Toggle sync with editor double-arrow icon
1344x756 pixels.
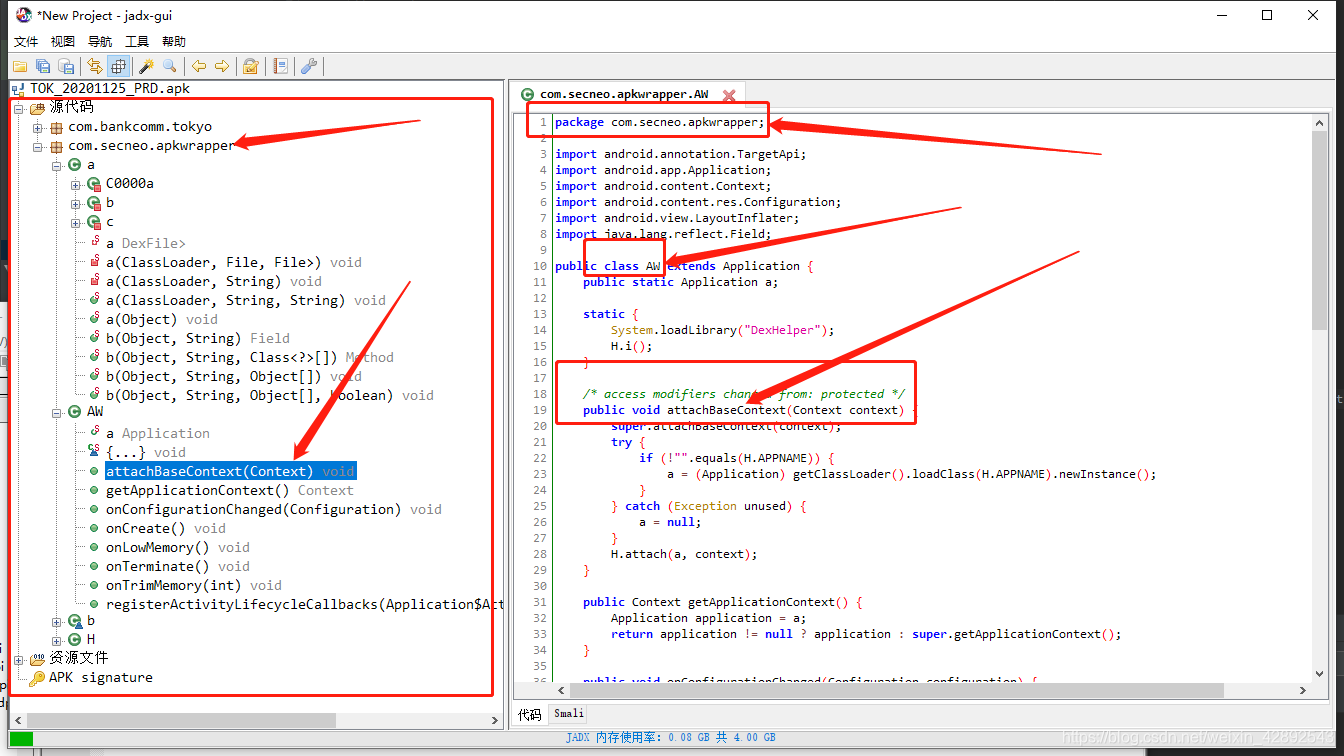pyautogui.click(x=95, y=66)
